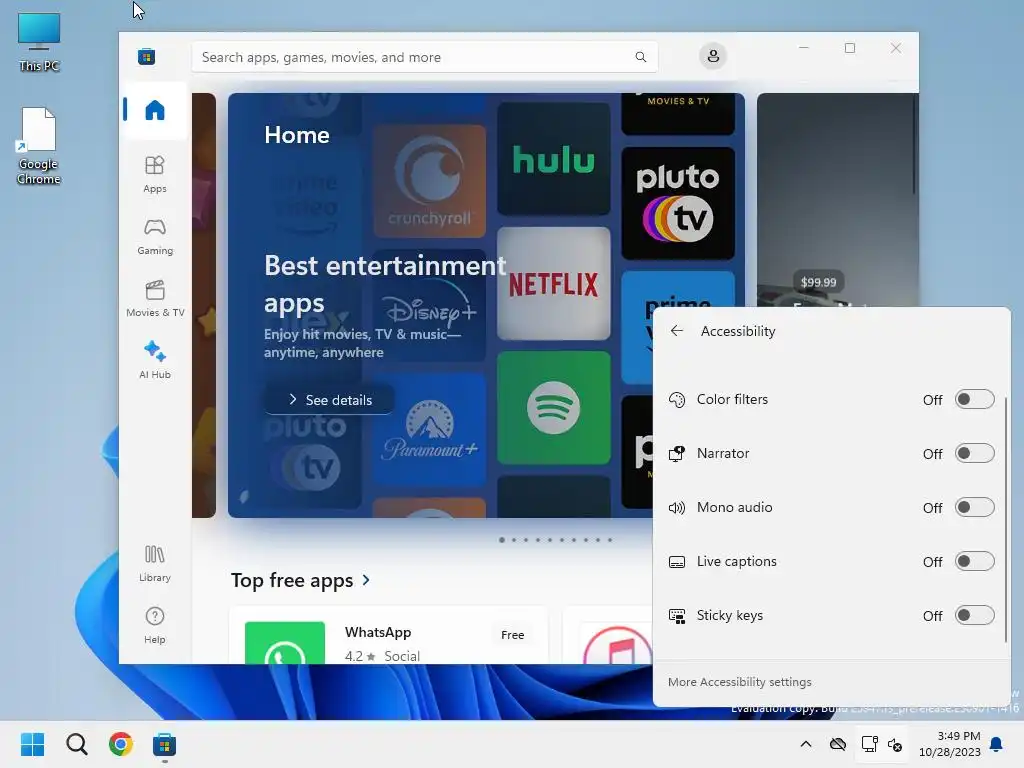Click the OneDrive cloud tray icon
This screenshot has height=768, width=1024.
coord(838,744)
